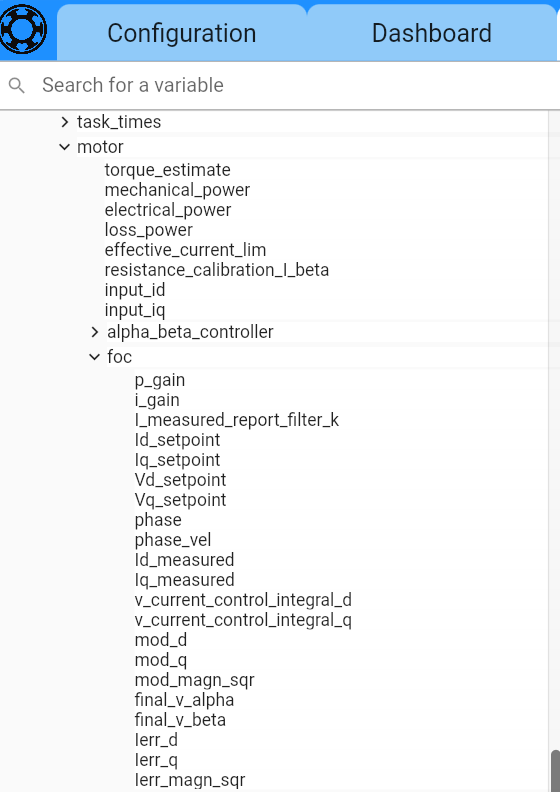Choose the Iq_setpoint variable

tap(177, 460)
